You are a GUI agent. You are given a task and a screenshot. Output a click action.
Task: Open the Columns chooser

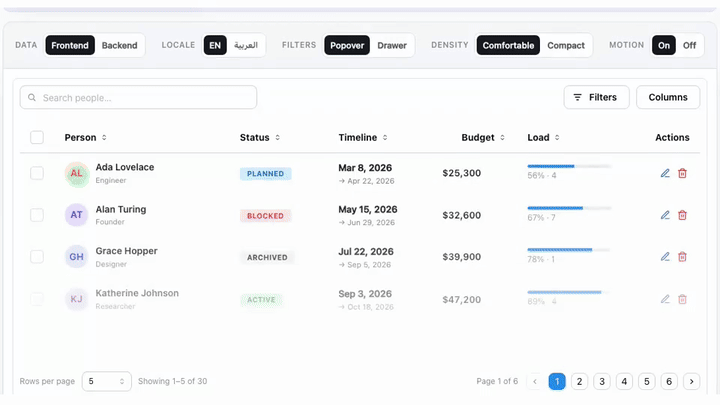(668, 97)
